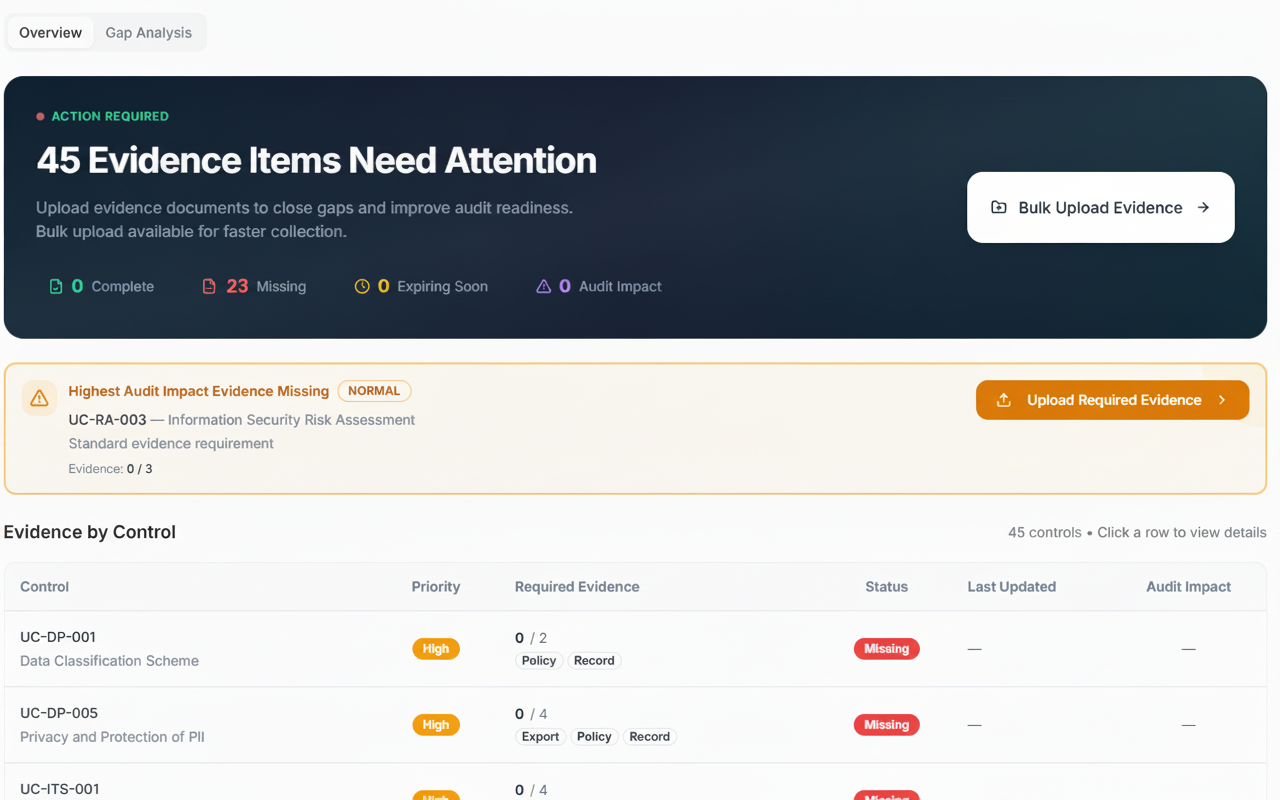
Task: Click the '45 Evidence Items Need Attention' heading
Action: click(x=316, y=160)
